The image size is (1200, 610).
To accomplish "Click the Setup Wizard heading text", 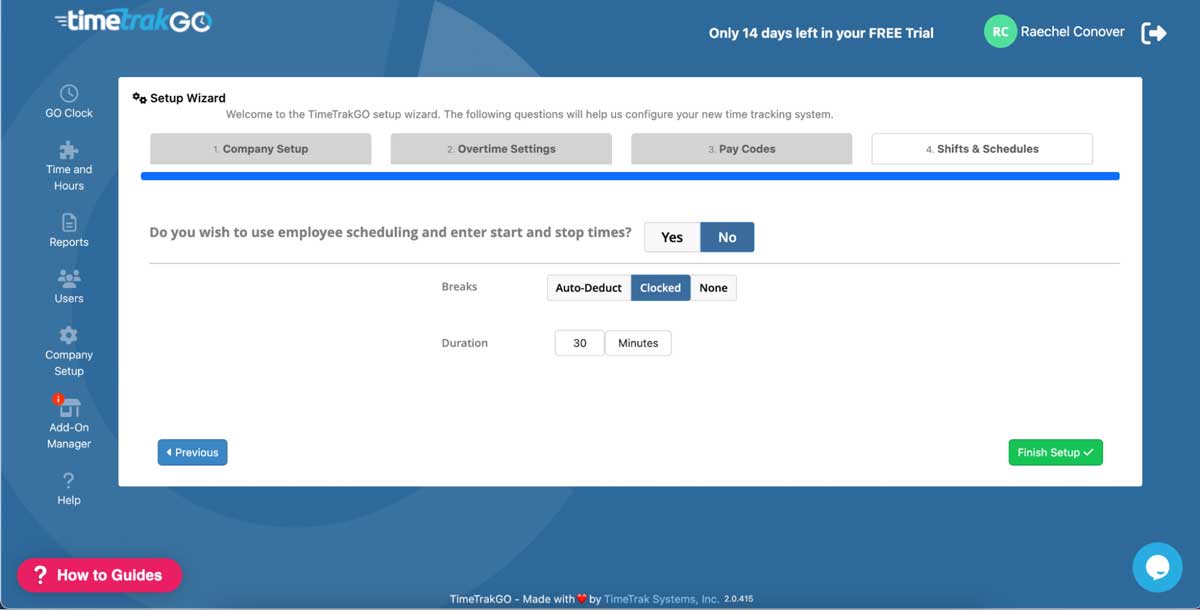I will 188,98.
